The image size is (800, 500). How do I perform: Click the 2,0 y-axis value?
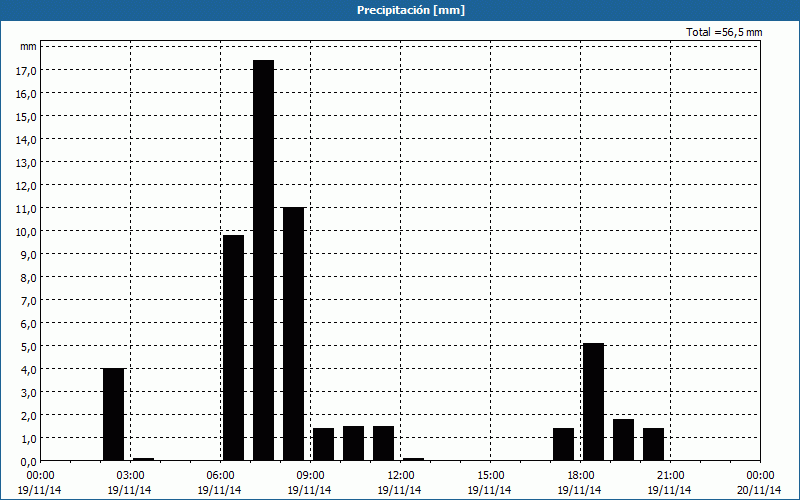tap(29, 415)
